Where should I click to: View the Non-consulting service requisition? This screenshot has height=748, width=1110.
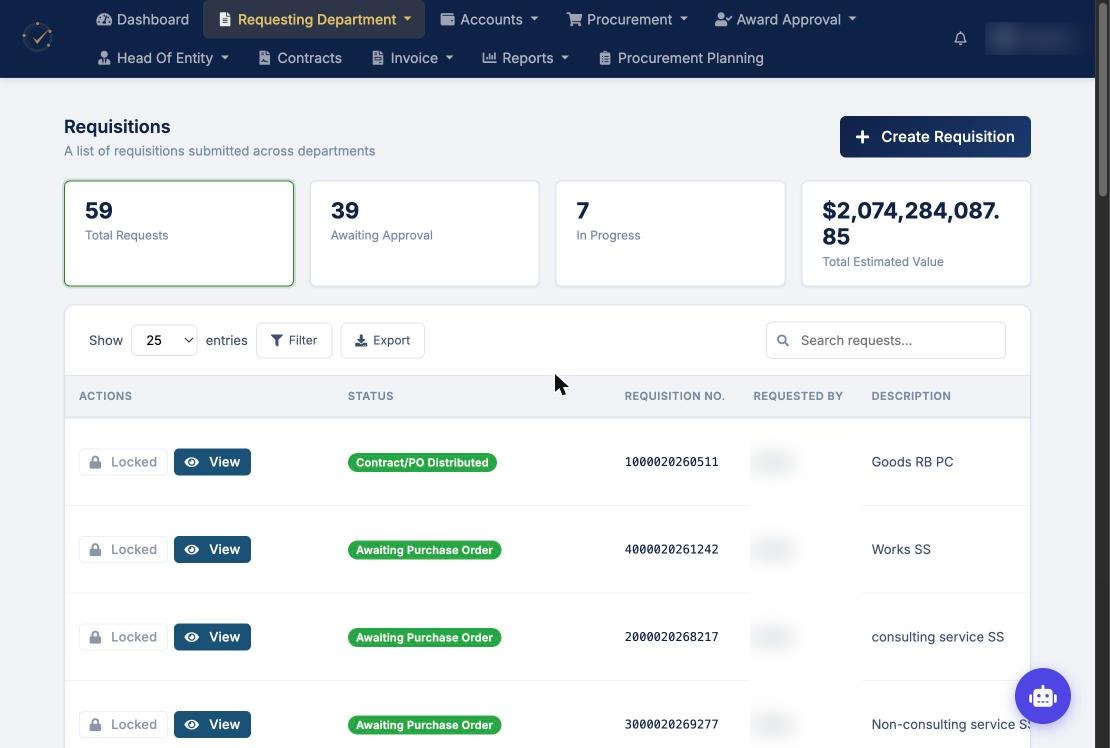(x=212, y=725)
